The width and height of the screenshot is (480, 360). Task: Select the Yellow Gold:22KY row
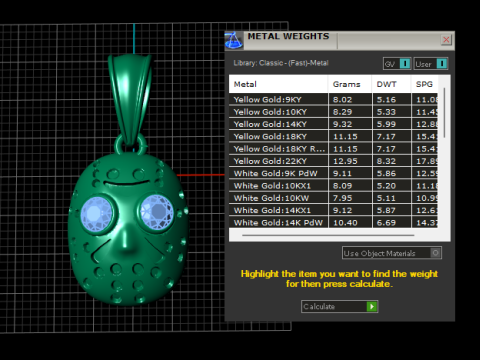coord(333,161)
